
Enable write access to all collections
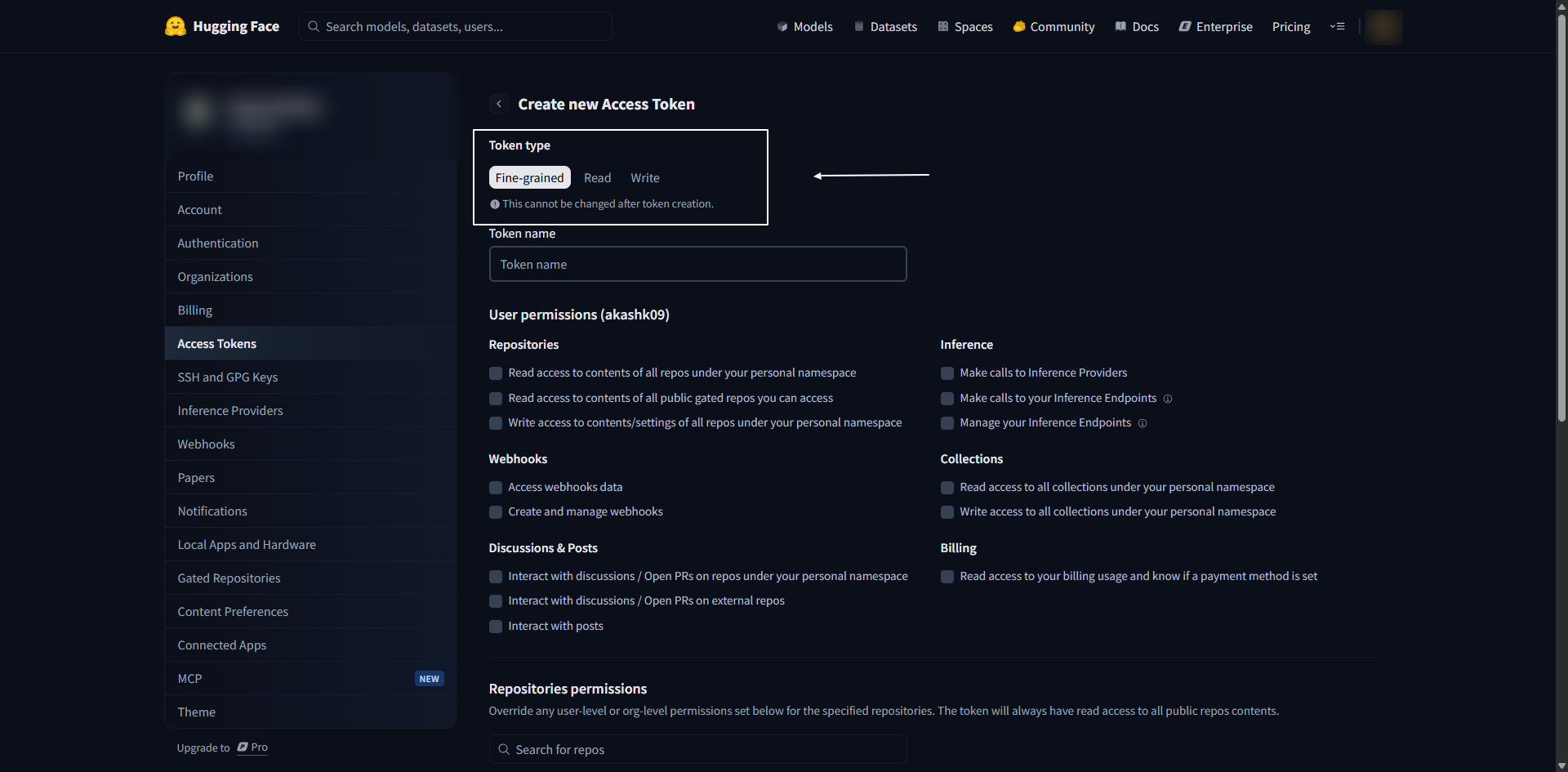tap(947, 512)
